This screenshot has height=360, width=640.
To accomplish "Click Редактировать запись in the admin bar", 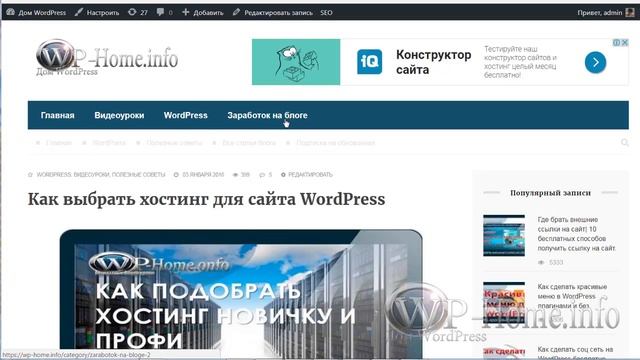I will click(x=273, y=13).
